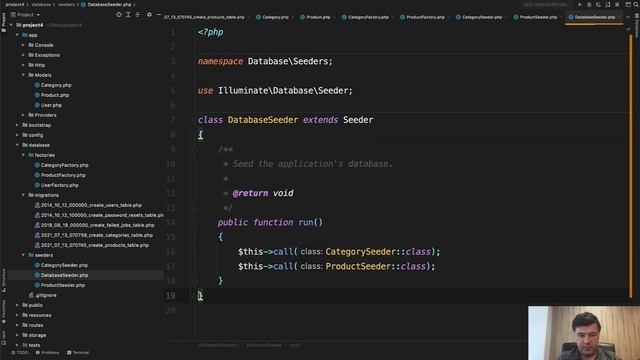Open ProductFactory.php in project tree
Image resolution: width=640 pixels, height=360 pixels.
(63, 175)
